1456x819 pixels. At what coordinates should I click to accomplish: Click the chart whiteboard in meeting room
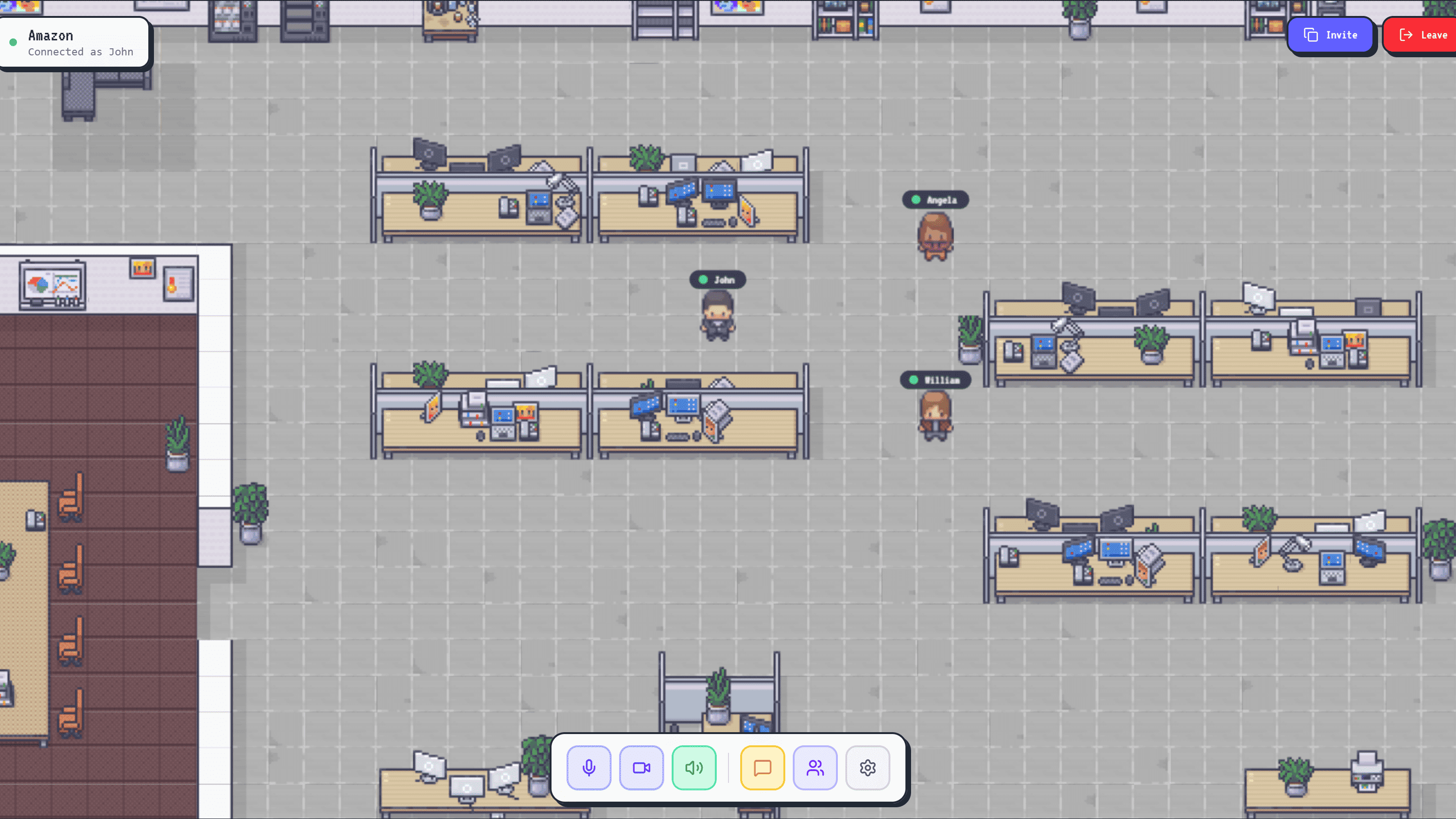click(x=53, y=285)
